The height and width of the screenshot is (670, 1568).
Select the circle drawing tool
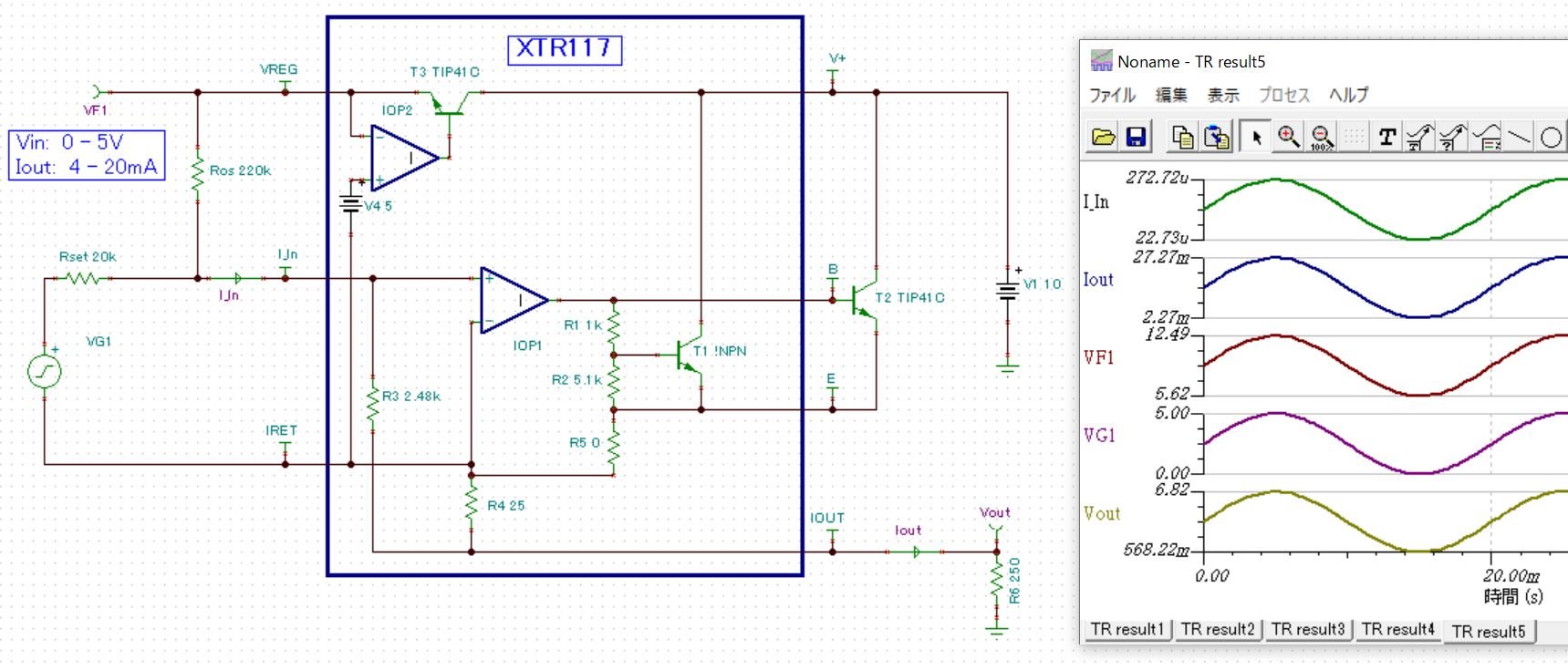[1551, 137]
